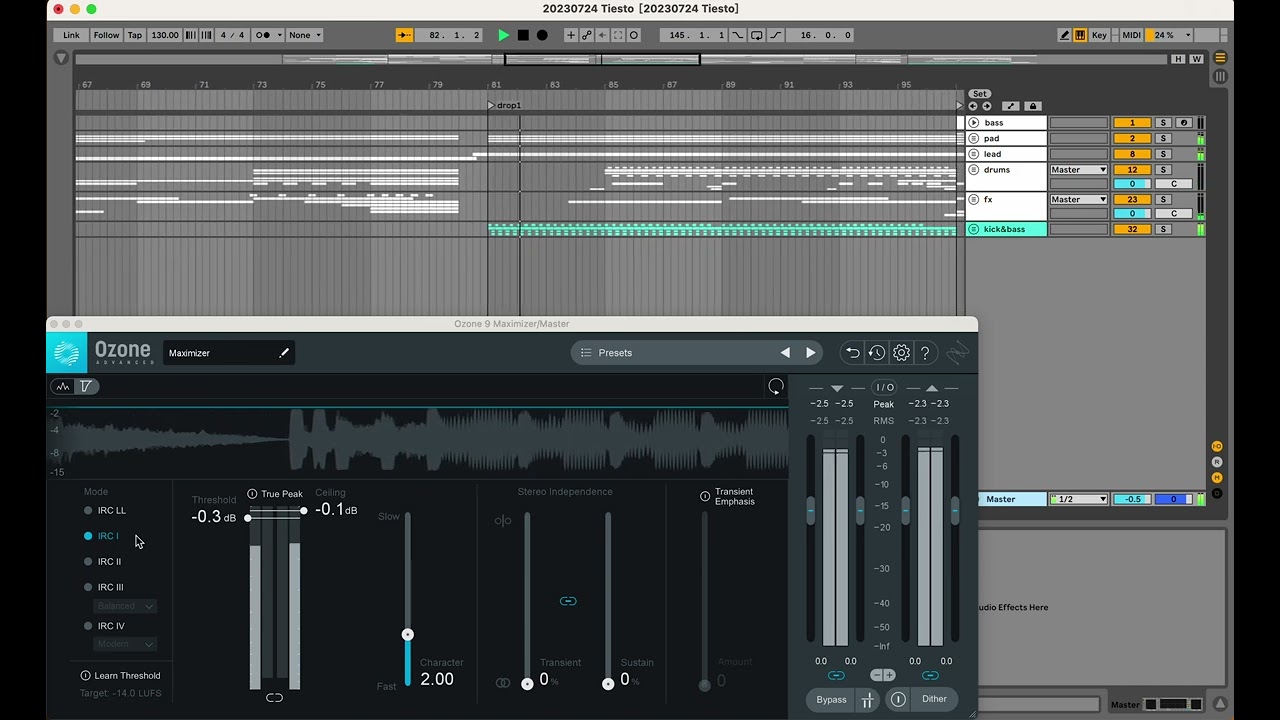
Task: Click the gain match icon beside Bypass
Action: [x=868, y=700]
